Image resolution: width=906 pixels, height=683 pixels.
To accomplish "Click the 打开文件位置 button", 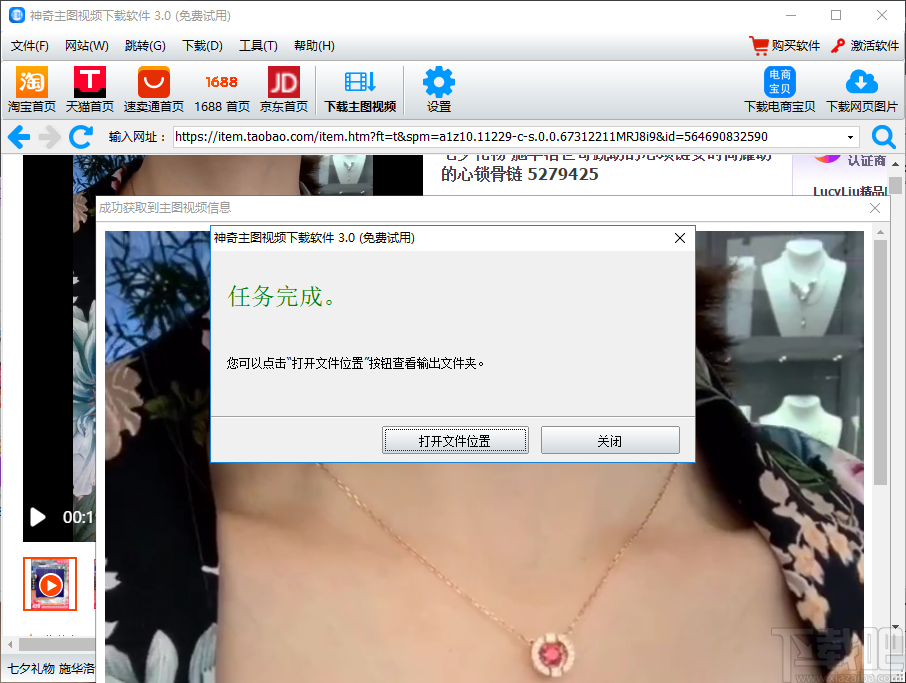I will coord(455,440).
